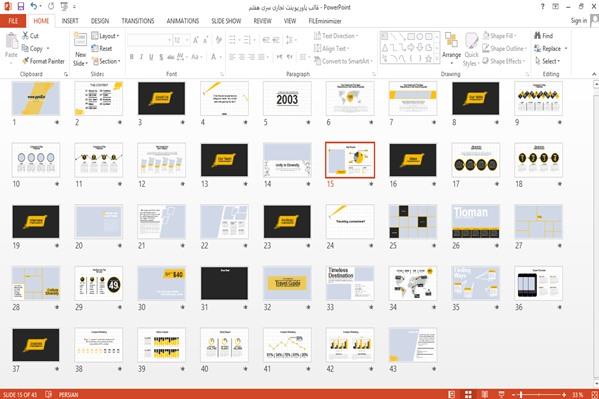
Task: Toggle text Shadow formatting
Action: coord(161,57)
